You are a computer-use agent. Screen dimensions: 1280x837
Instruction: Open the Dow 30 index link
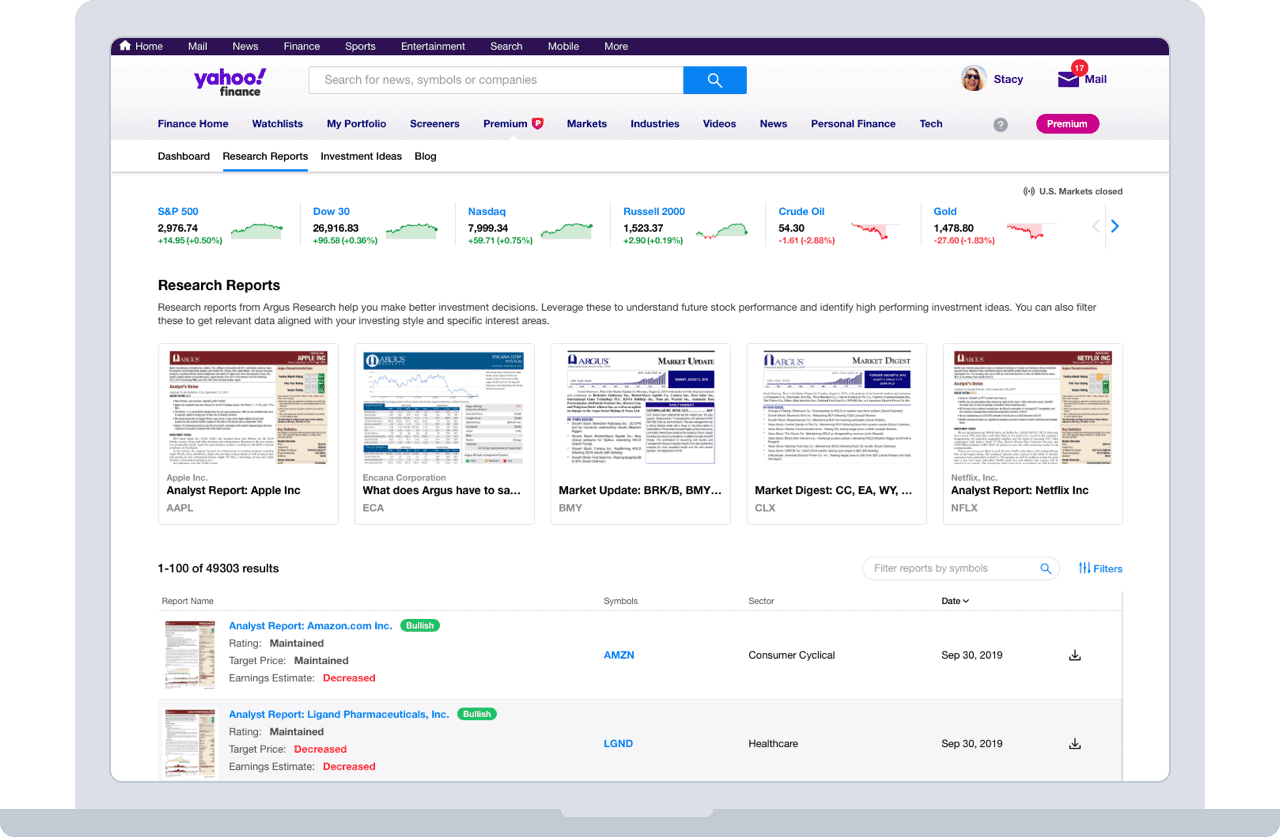331,212
